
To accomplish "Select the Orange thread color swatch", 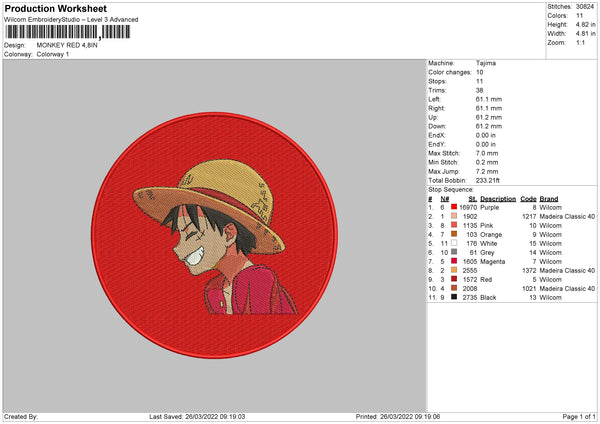I will (454, 234).
